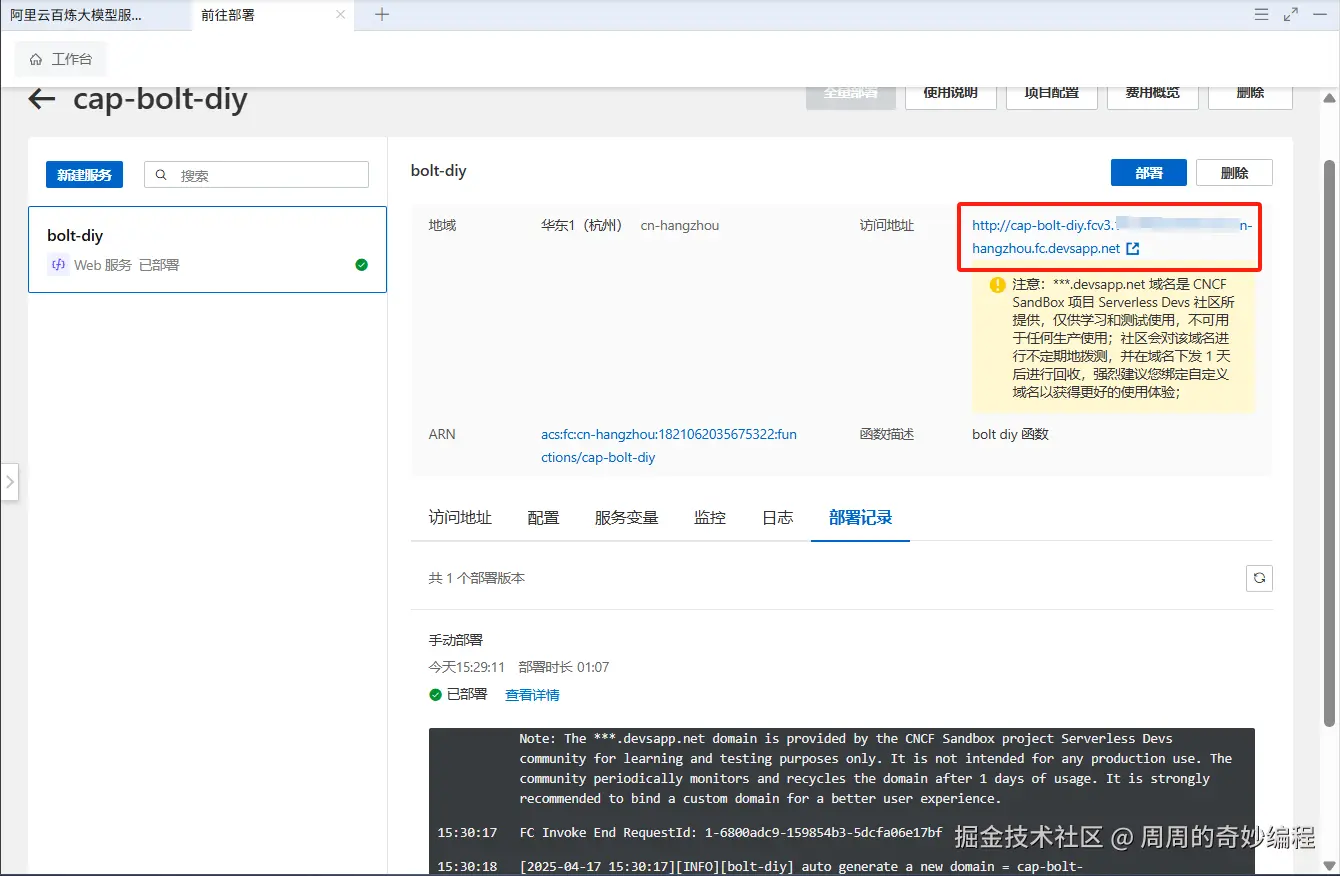Click the yellow warning icon in notice
1340x876 pixels.
pos(997,284)
